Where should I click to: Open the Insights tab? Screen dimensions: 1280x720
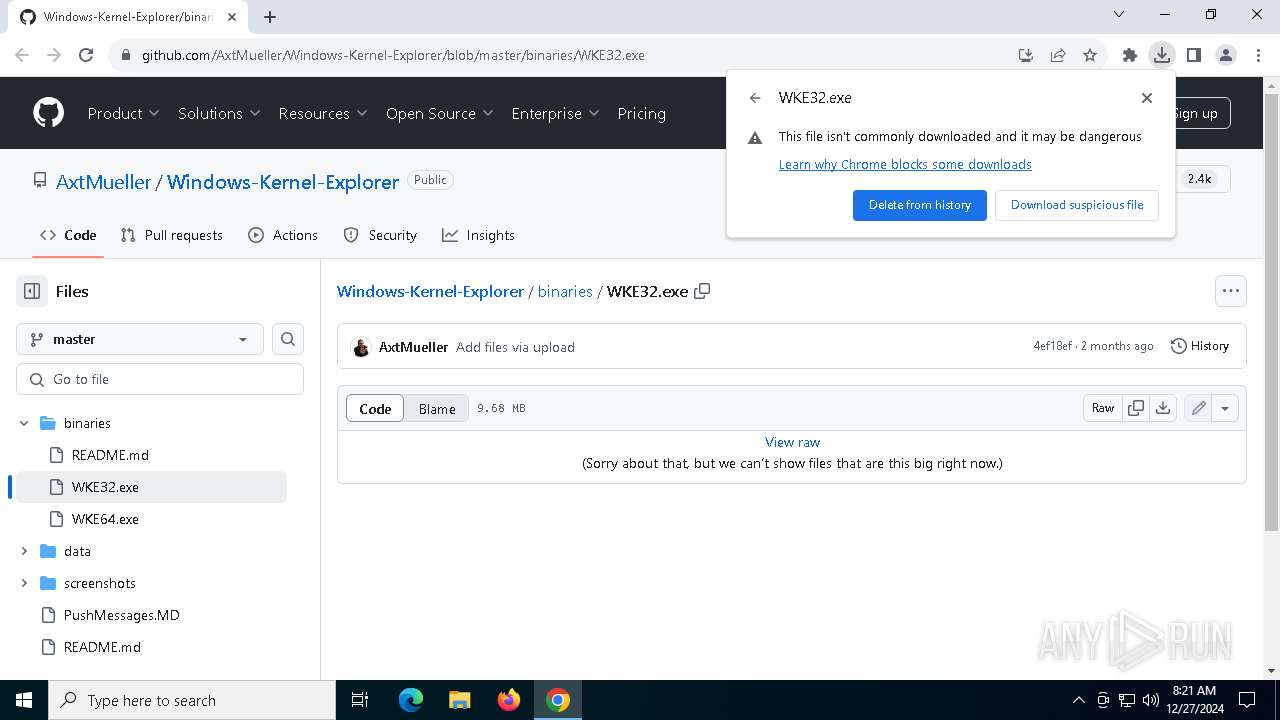tap(478, 235)
